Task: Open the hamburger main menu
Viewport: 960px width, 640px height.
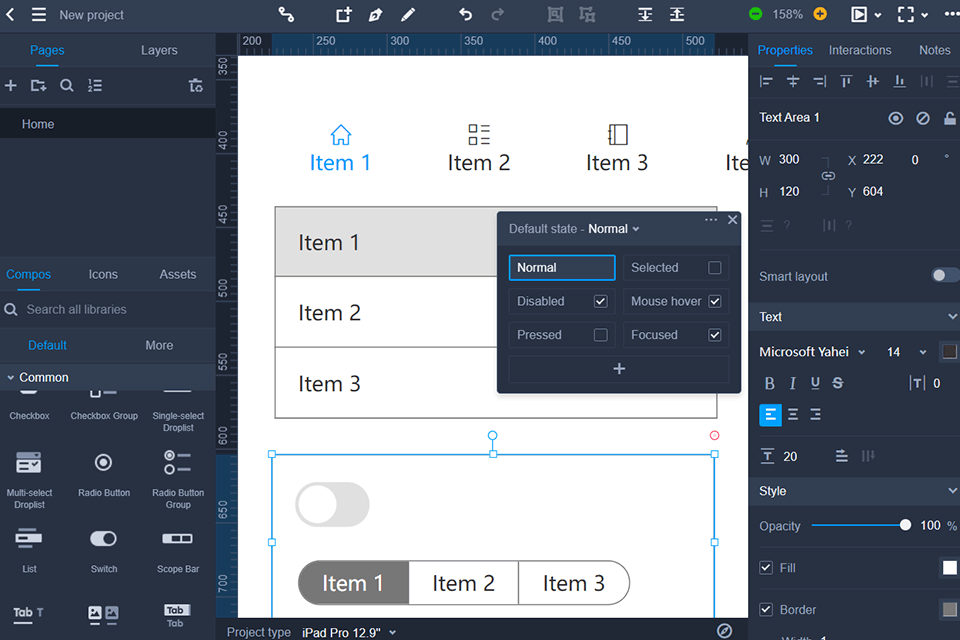Action: [x=39, y=14]
